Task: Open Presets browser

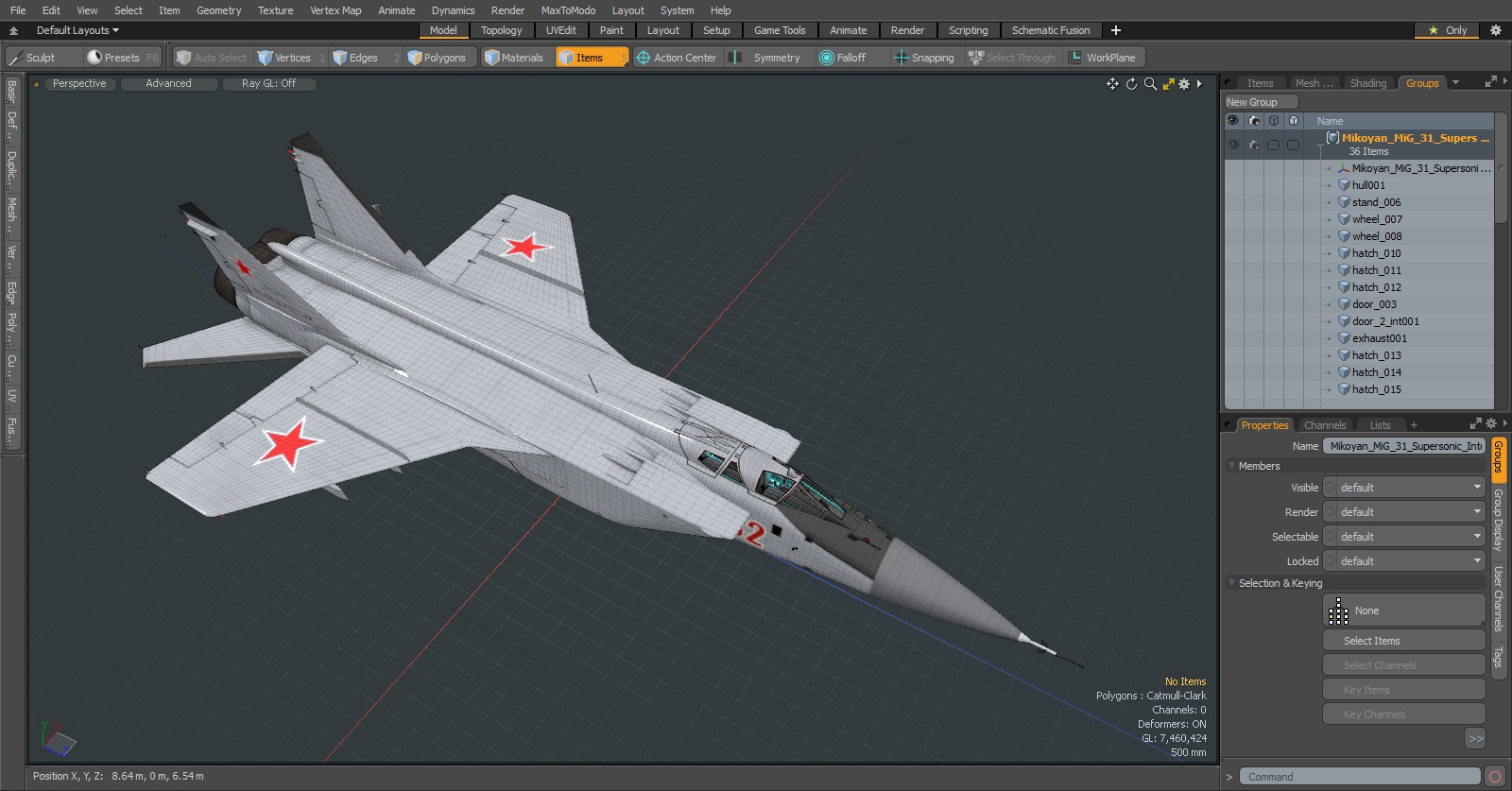Action: pos(123,58)
